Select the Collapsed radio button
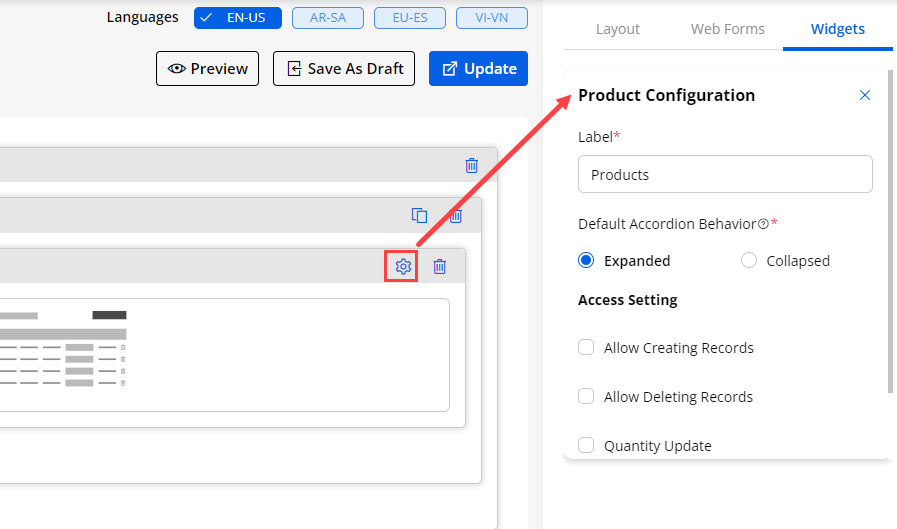 pos(749,261)
